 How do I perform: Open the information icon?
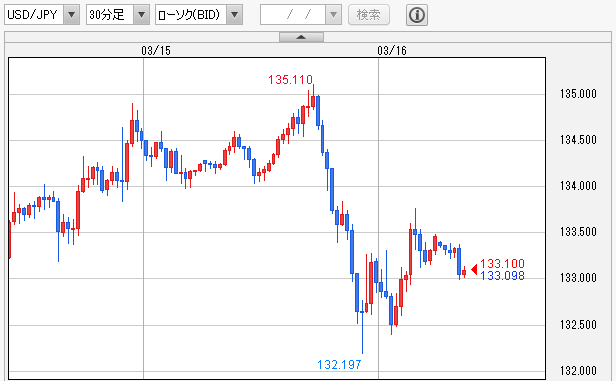(x=416, y=15)
